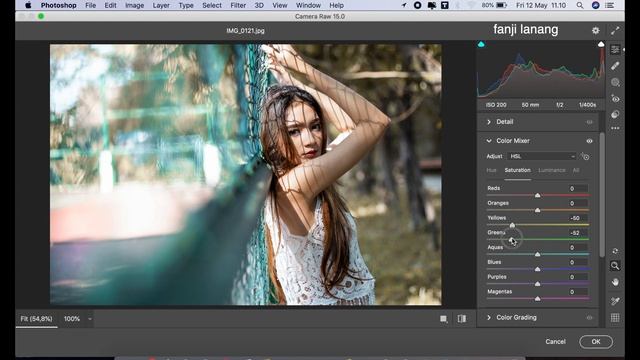
Task: Open the Adjust HSL dropdown
Action: pyautogui.click(x=542, y=156)
